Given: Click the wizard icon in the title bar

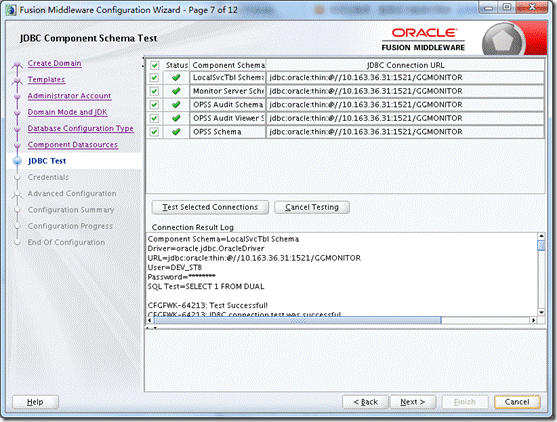Looking at the screenshot, I should [x=10, y=10].
